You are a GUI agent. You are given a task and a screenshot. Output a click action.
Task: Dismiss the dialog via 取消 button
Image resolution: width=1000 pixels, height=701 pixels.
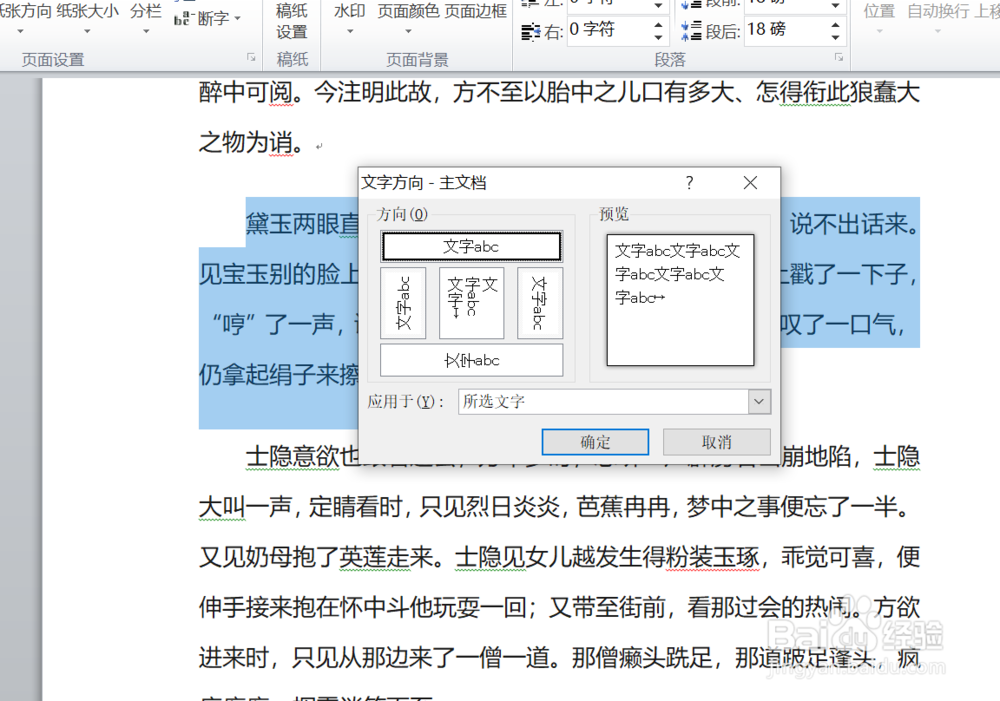click(x=720, y=441)
